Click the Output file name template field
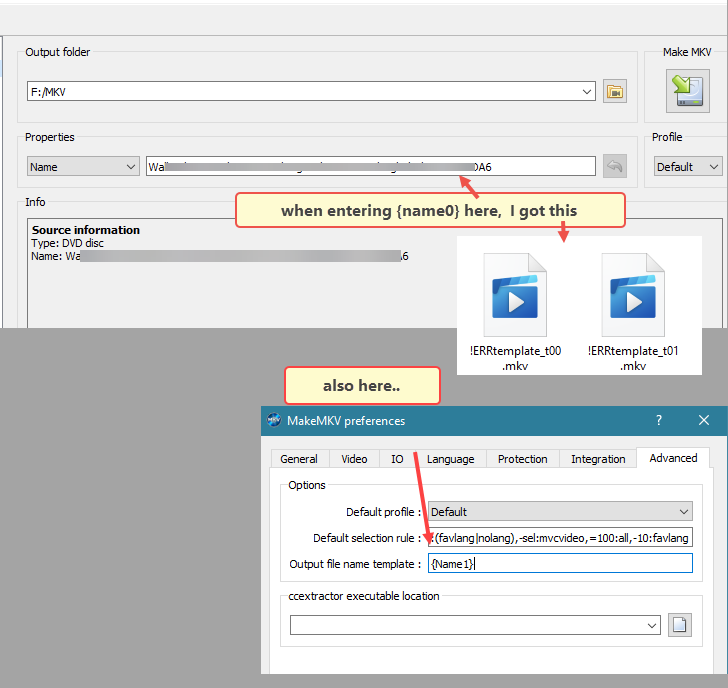This screenshot has height=688, width=728. coord(560,563)
